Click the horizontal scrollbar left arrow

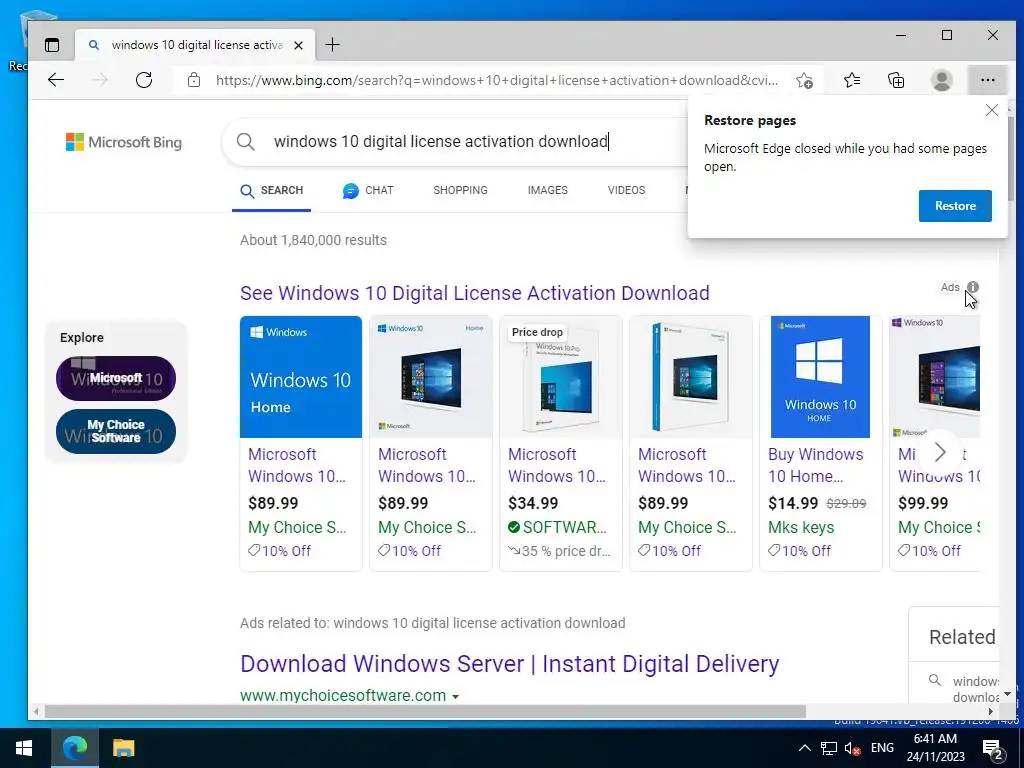coord(36,711)
